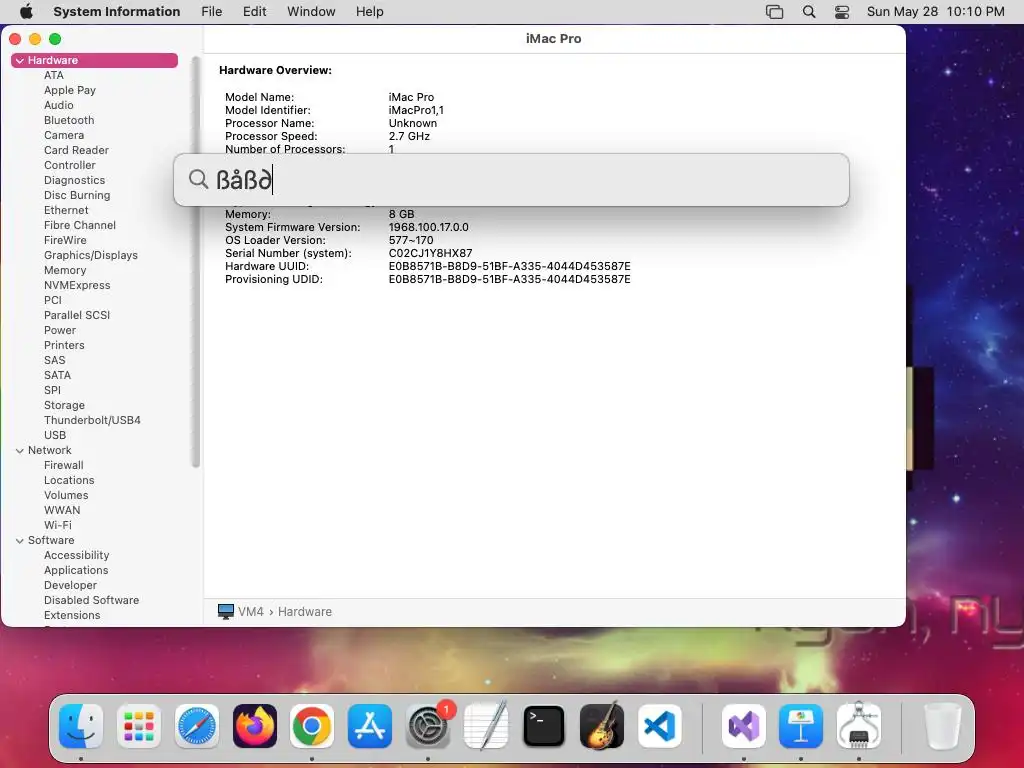Open TextEdit from the Dock
The width and height of the screenshot is (1024, 768).
click(486, 726)
